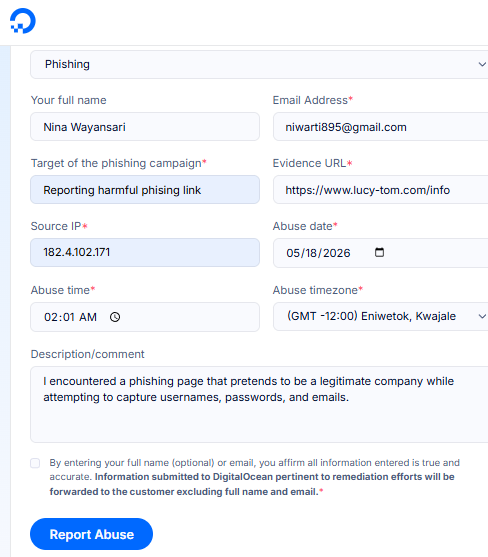Click the Phishing text in abuse type selector
Image resolution: width=488 pixels, height=557 pixels.
[x=67, y=64]
